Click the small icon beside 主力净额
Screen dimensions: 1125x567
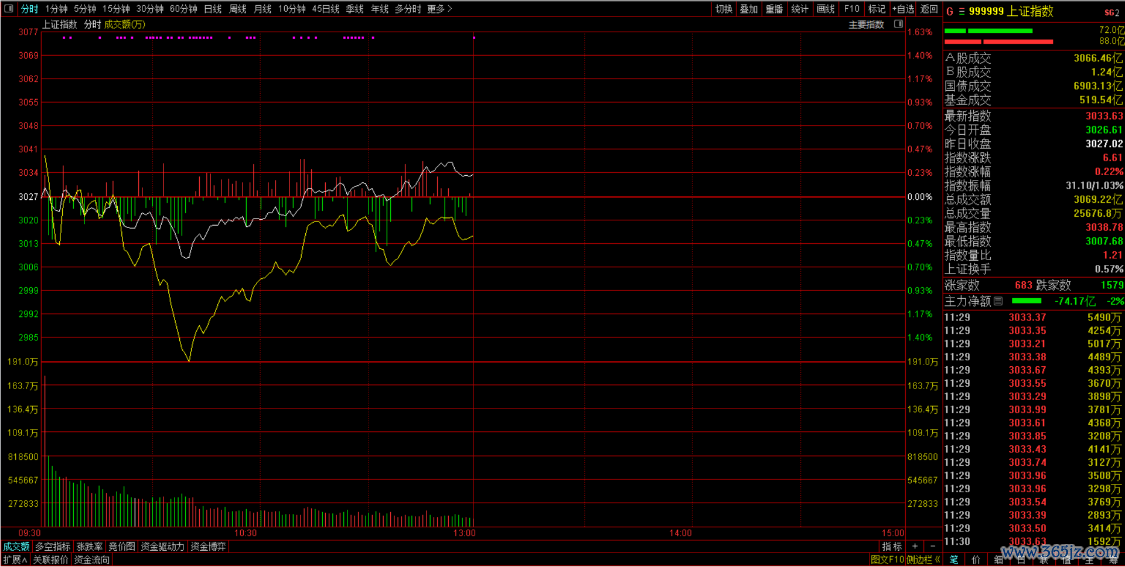[998, 301]
